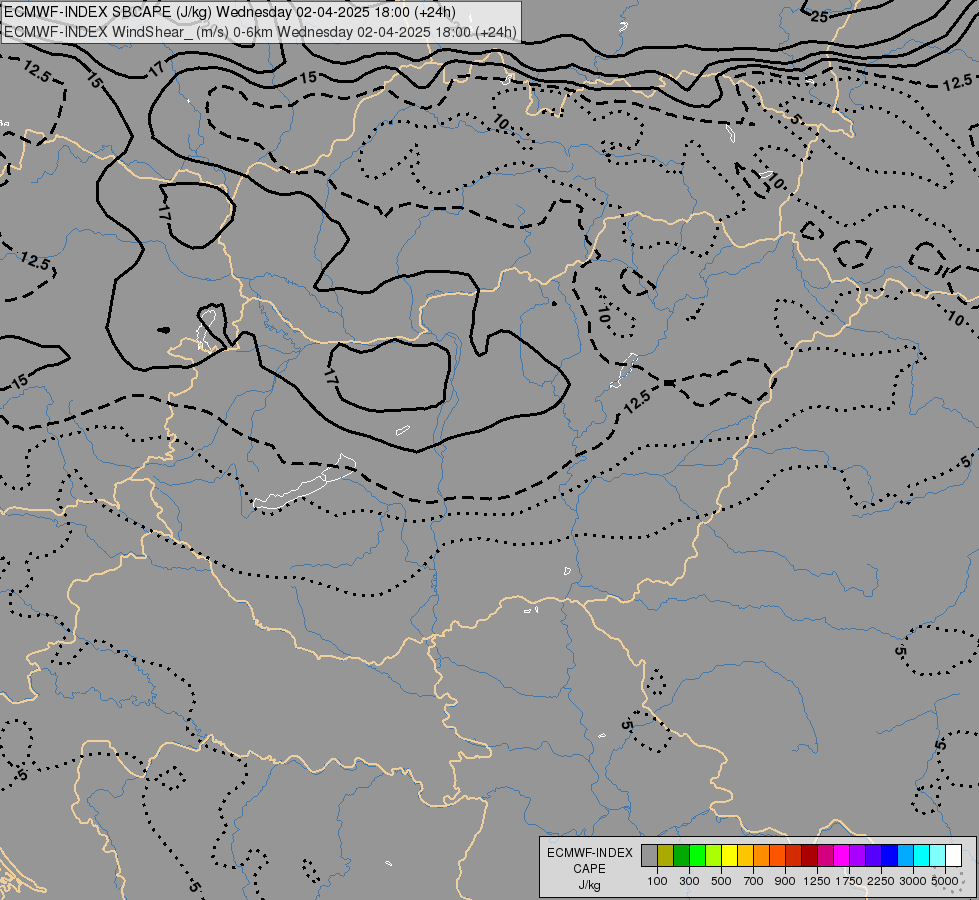Select the pure blue legend swatch
The image size is (979, 900).
pyautogui.click(x=890, y=856)
